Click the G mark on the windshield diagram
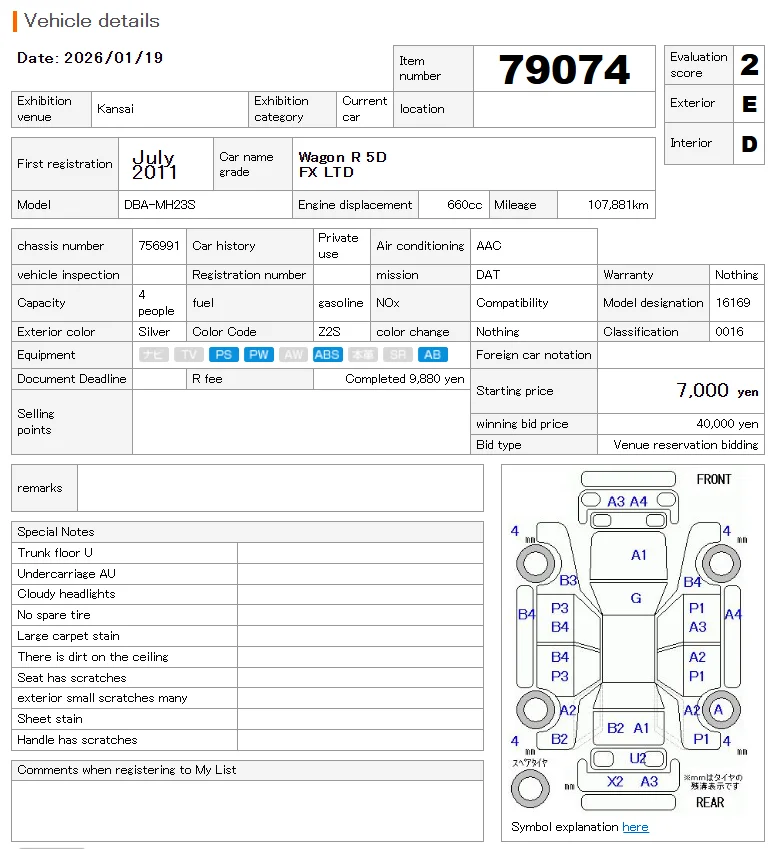The image size is (774, 849). coord(636,598)
